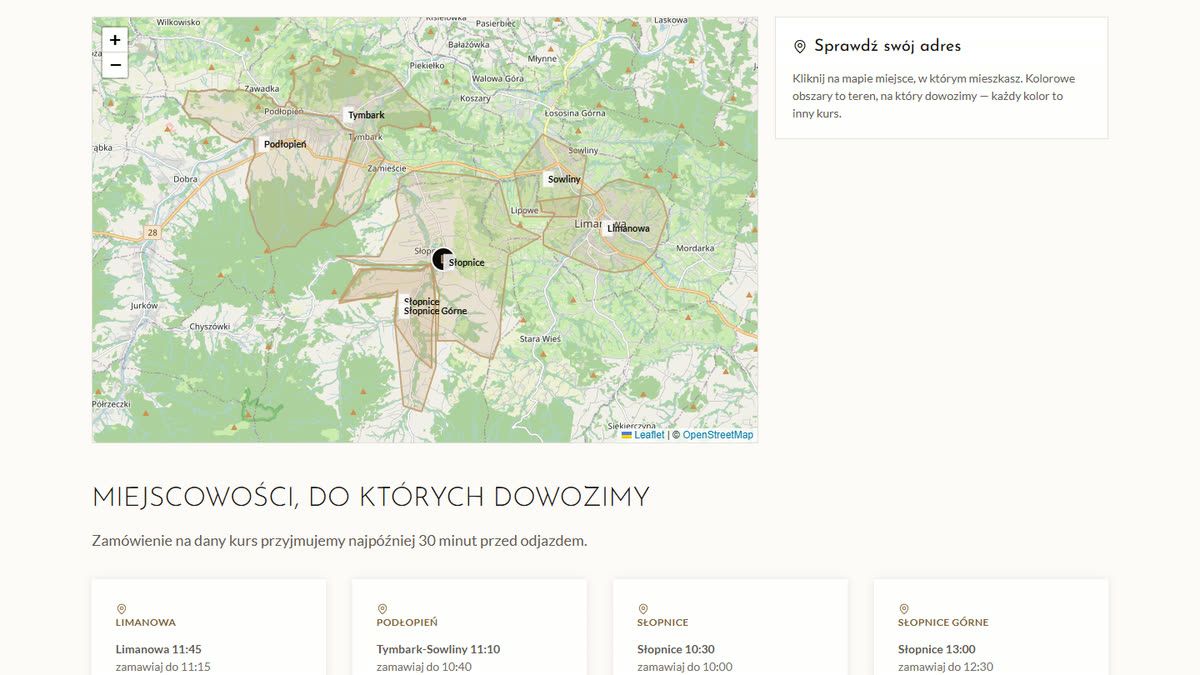Click the zamawiaj do 12:30 text
The image size is (1200, 675).
point(946,667)
